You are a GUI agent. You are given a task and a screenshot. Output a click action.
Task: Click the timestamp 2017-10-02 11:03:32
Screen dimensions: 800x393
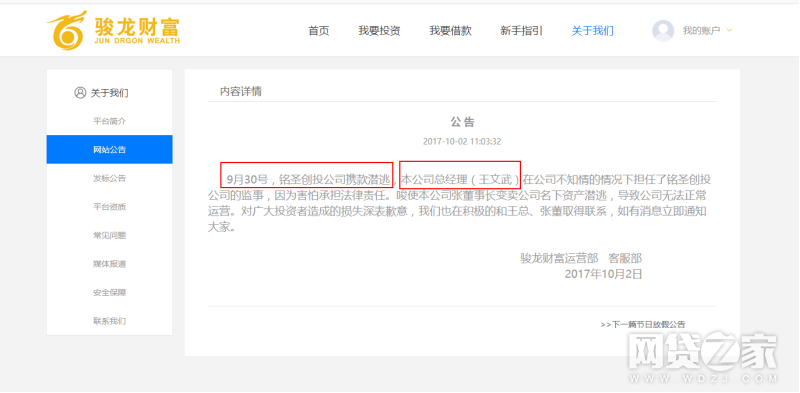point(462,141)
